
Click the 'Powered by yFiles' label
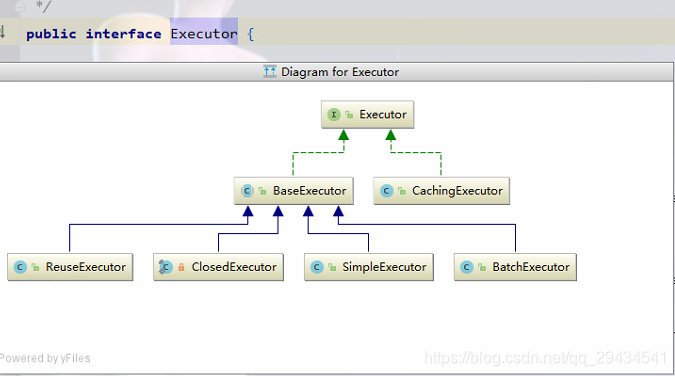[45, 358]
